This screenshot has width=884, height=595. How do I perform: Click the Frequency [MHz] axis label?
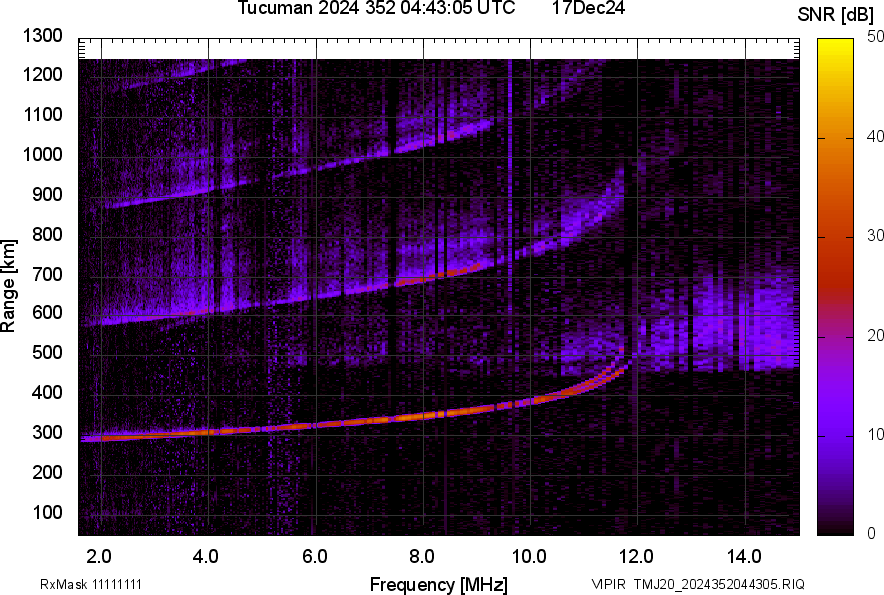click(439, 584)
